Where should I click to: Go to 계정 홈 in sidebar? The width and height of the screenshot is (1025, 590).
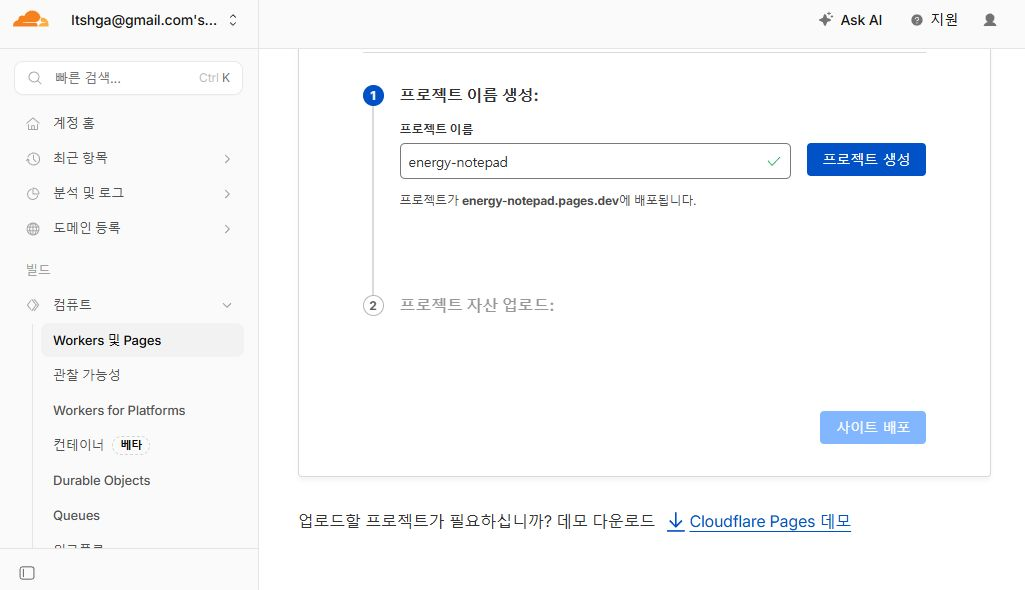tap(74, 123)
